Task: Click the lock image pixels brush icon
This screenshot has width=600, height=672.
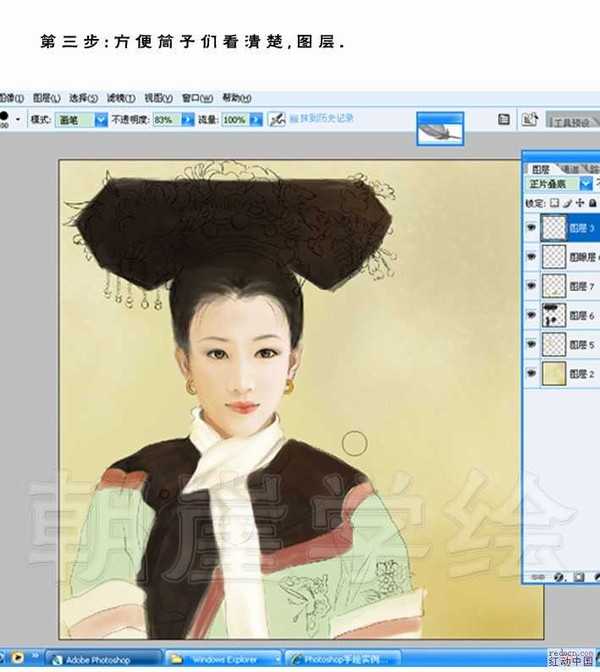Action: pos(567,202)
